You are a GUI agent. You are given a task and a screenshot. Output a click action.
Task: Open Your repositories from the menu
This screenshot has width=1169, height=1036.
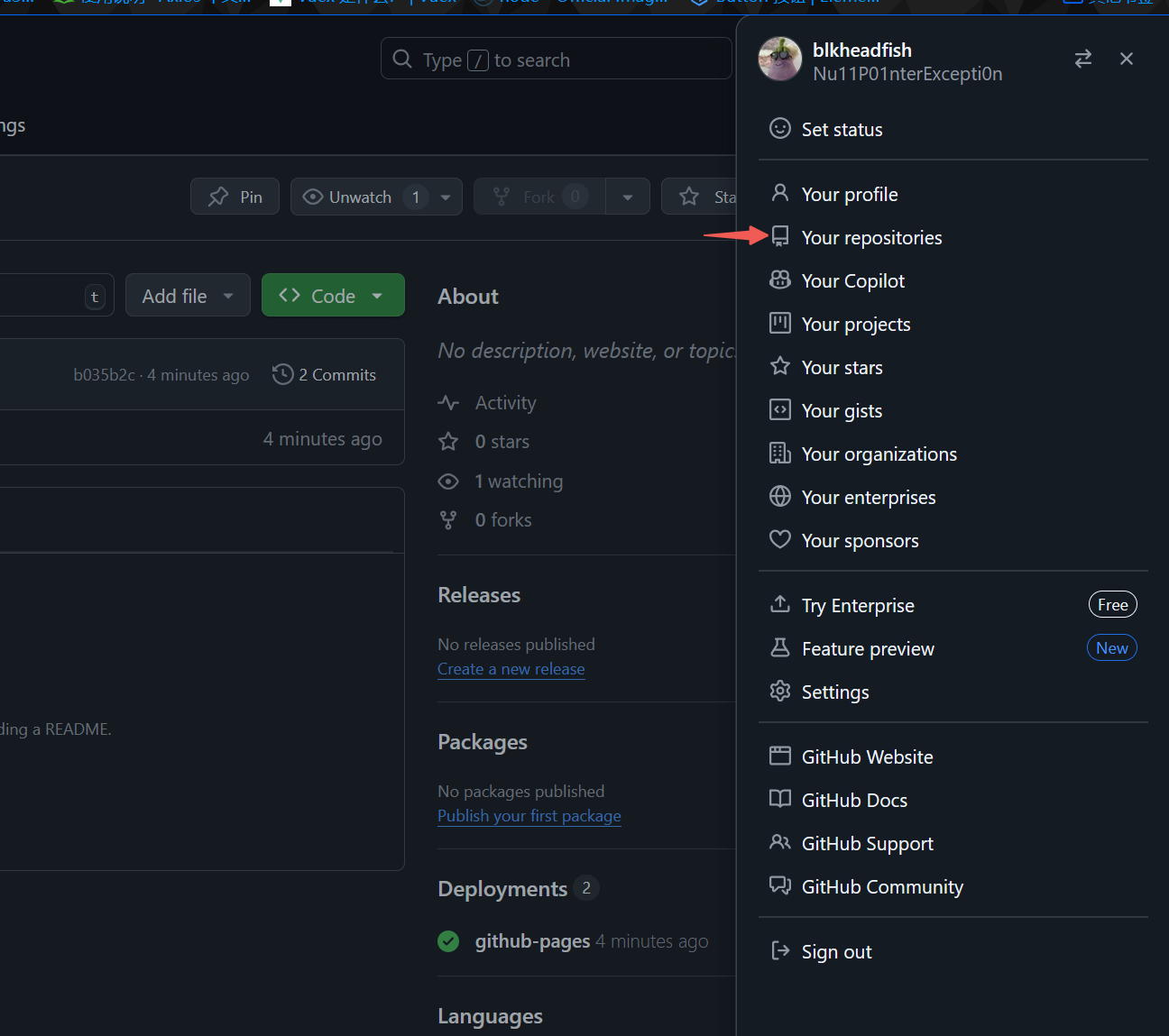[953, 238]
